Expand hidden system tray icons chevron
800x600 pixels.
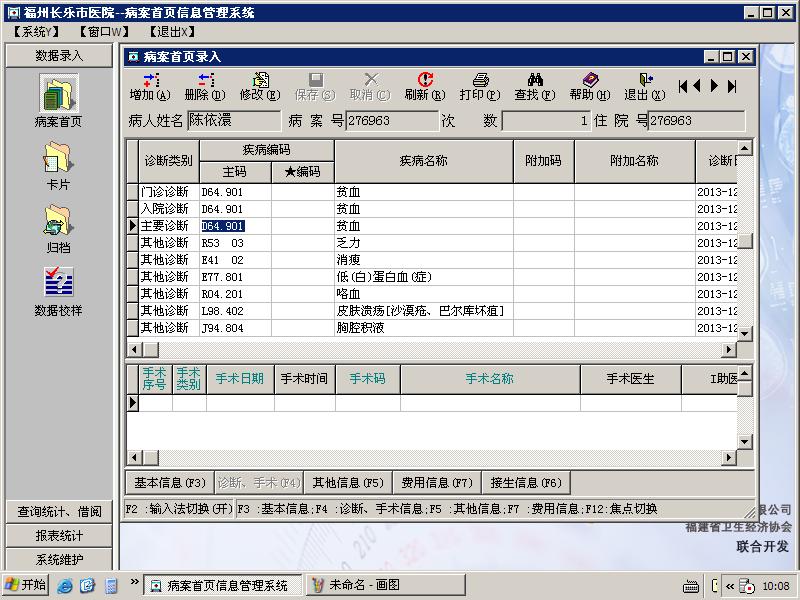coord(730,586)
